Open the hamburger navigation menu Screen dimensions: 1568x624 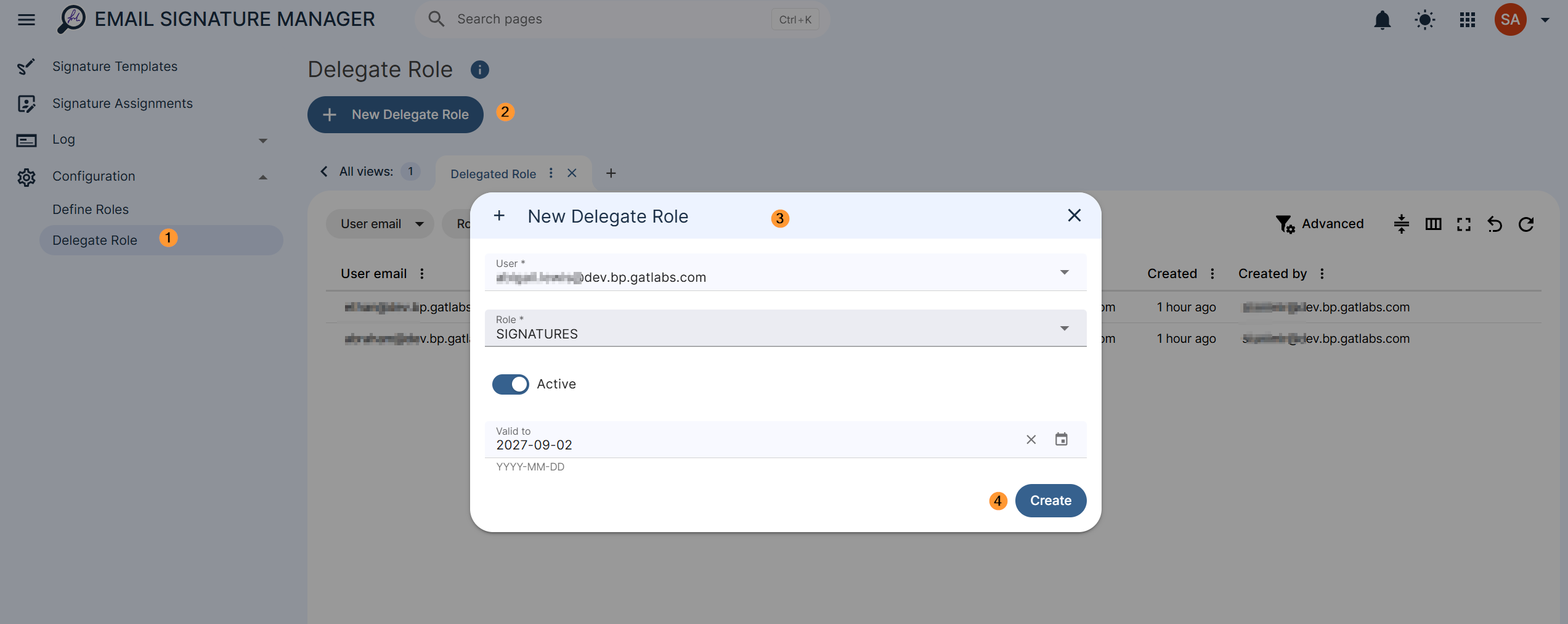(26, 20)
